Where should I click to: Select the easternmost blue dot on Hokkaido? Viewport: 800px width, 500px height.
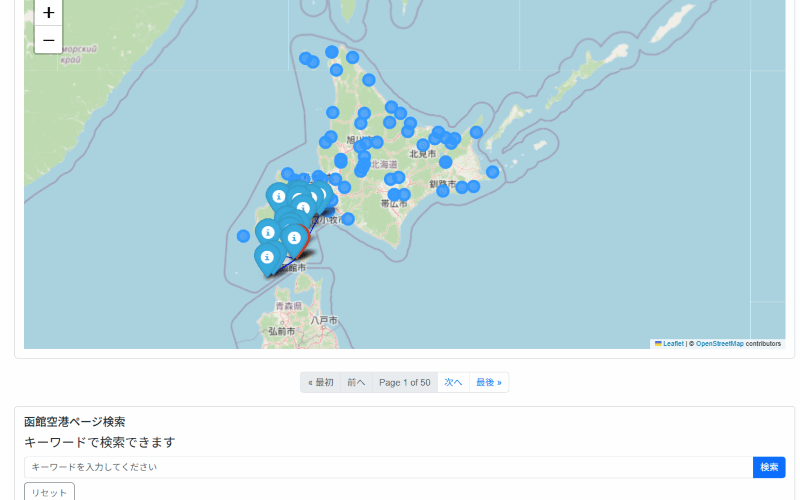[x=492, y=172]
